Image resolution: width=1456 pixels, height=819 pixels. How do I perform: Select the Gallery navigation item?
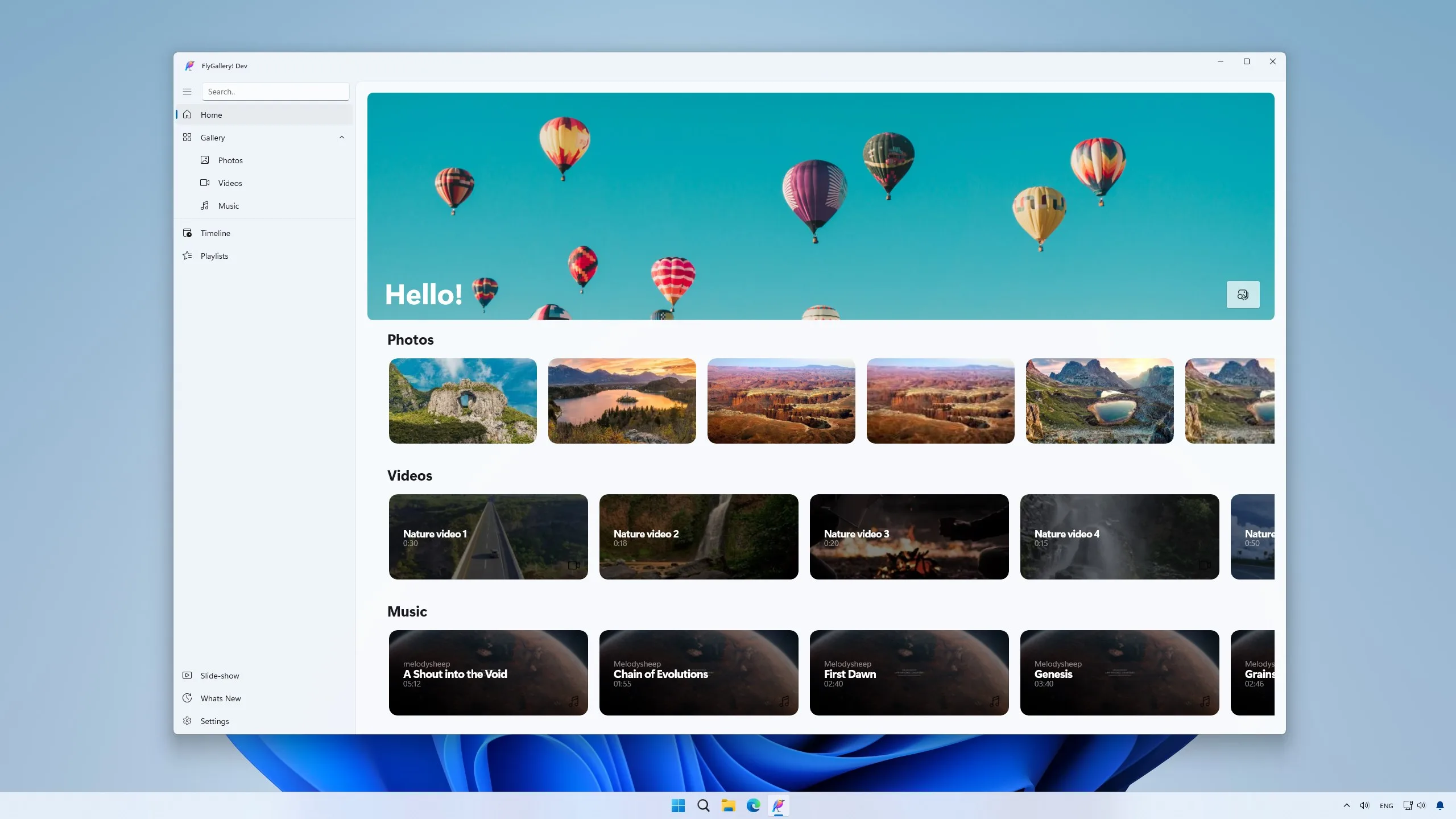click(264, 138)
